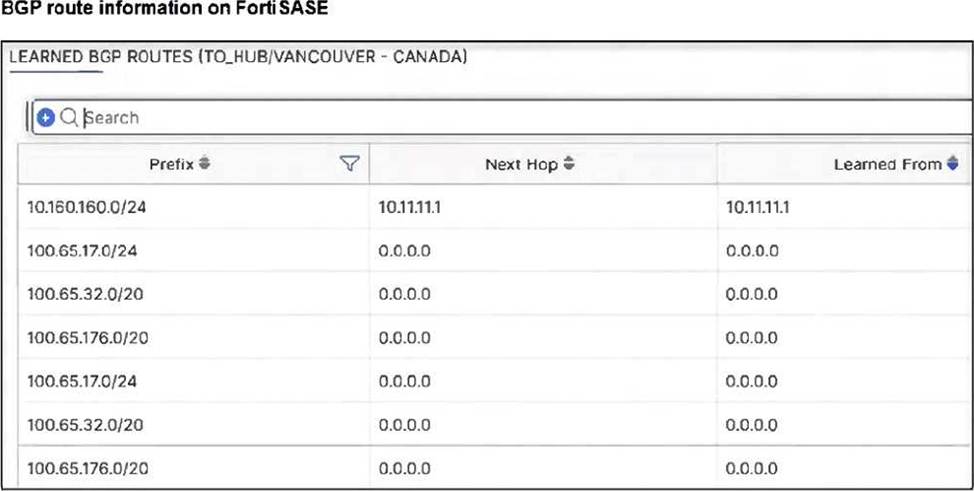Select the second 100.65.17.0/24 prefix entry
The height and width of the screenshot is (491, 974).
(x=82, y=381)
